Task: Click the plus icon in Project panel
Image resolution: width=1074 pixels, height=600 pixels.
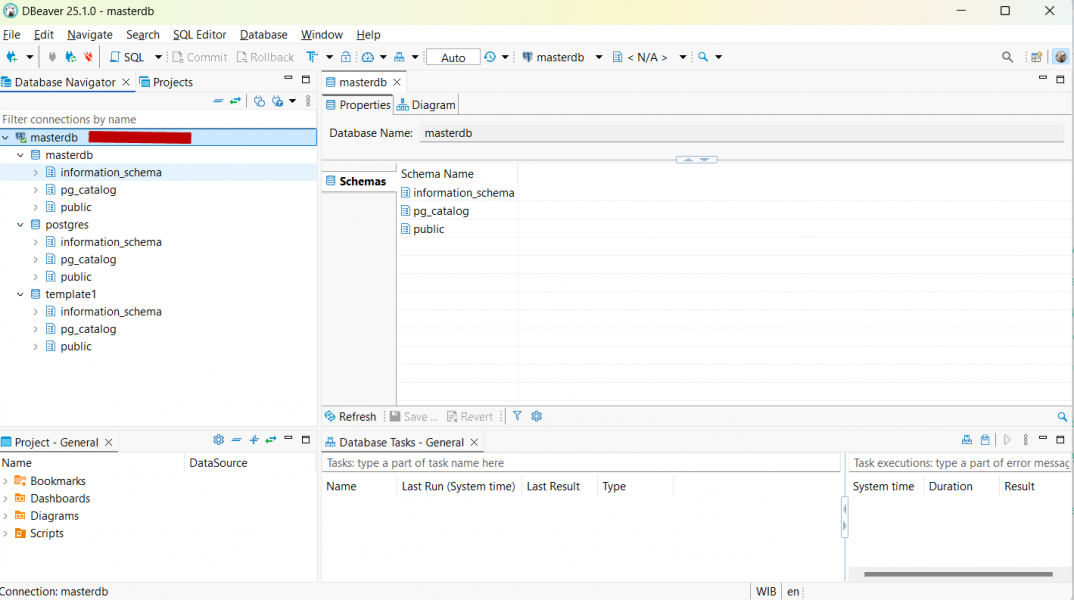Action: pos(254,440)
